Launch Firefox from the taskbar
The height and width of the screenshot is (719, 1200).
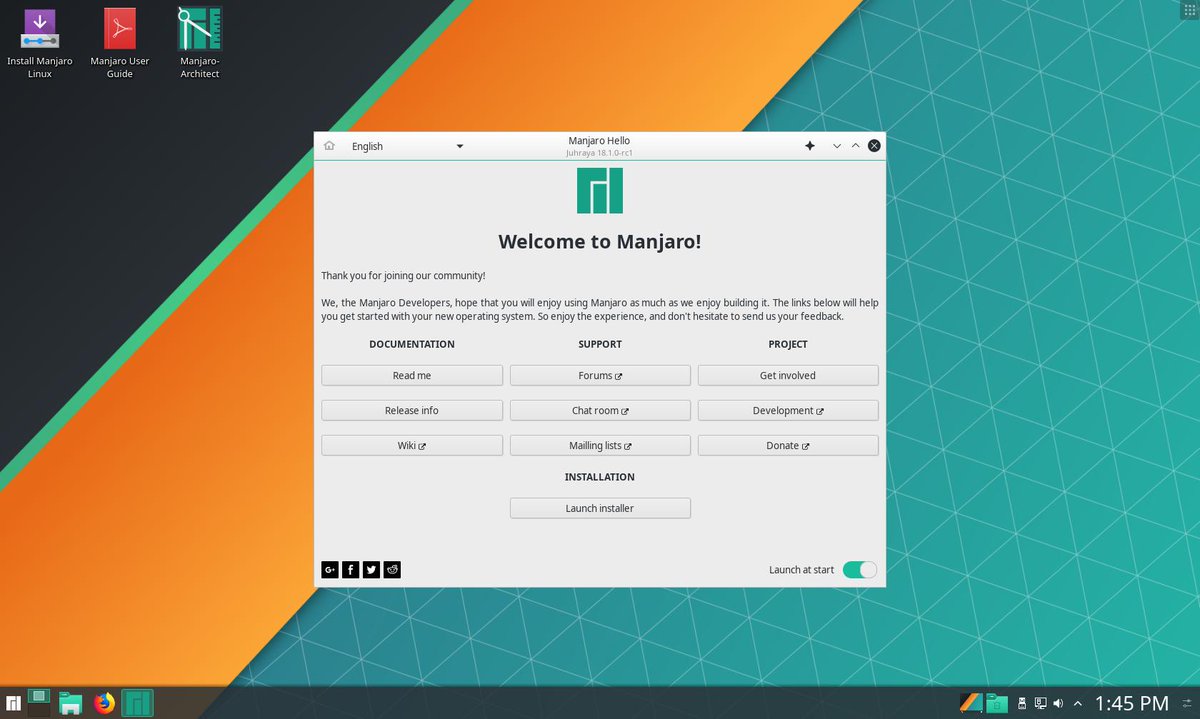coord(103,703)
